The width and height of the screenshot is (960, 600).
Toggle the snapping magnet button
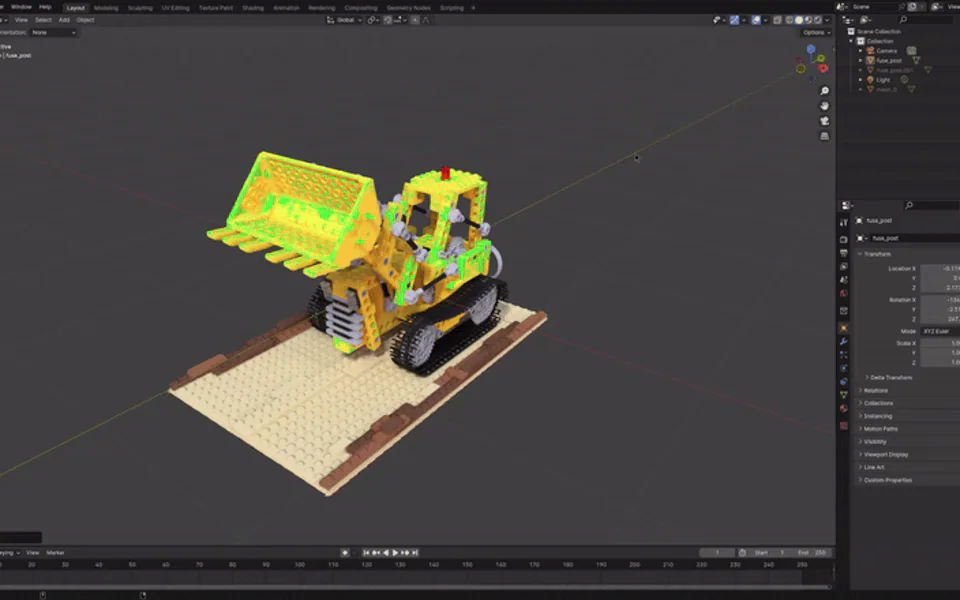click(x=388, y=20)
